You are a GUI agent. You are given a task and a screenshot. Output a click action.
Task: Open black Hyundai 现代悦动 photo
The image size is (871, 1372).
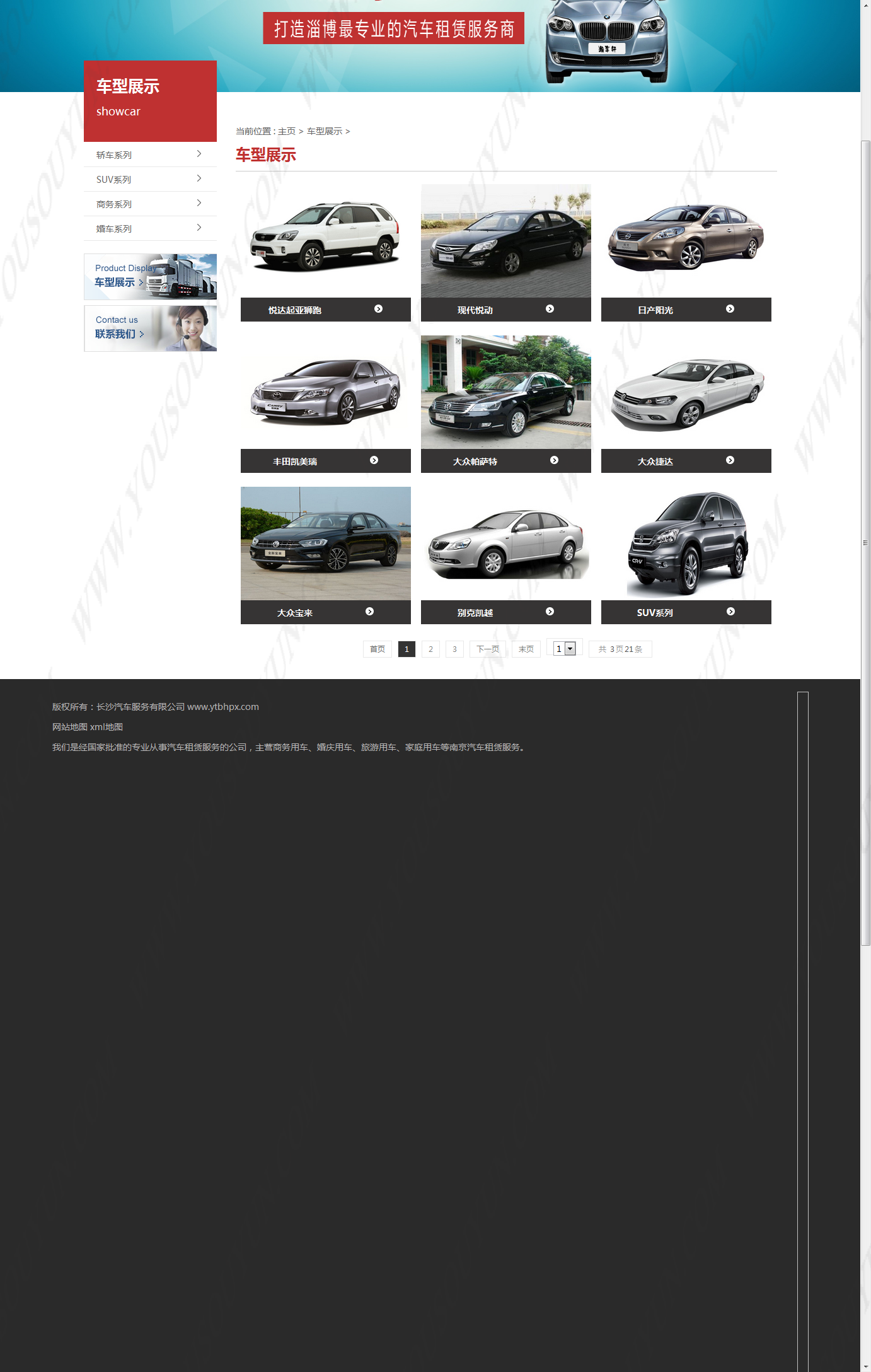point(506,241)
